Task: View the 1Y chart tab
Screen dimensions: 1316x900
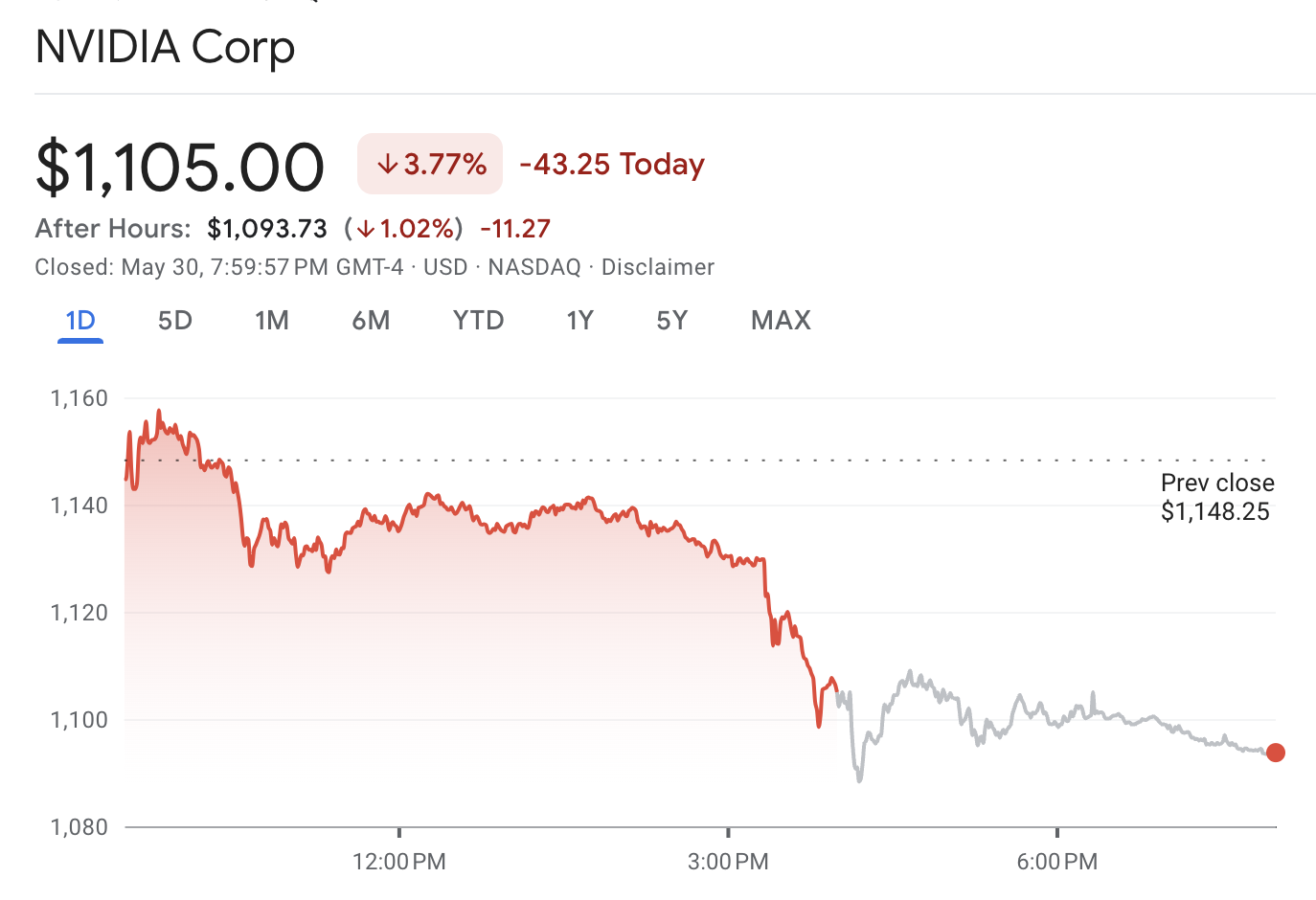Action: 580,321
